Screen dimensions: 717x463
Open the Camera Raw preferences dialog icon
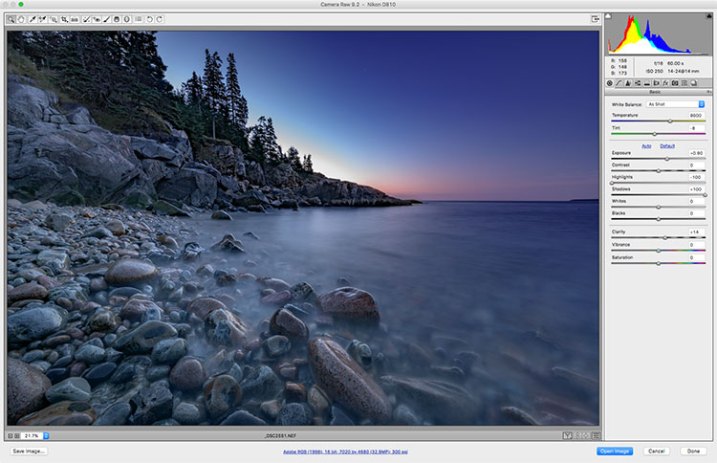click(x=138, y=19)
